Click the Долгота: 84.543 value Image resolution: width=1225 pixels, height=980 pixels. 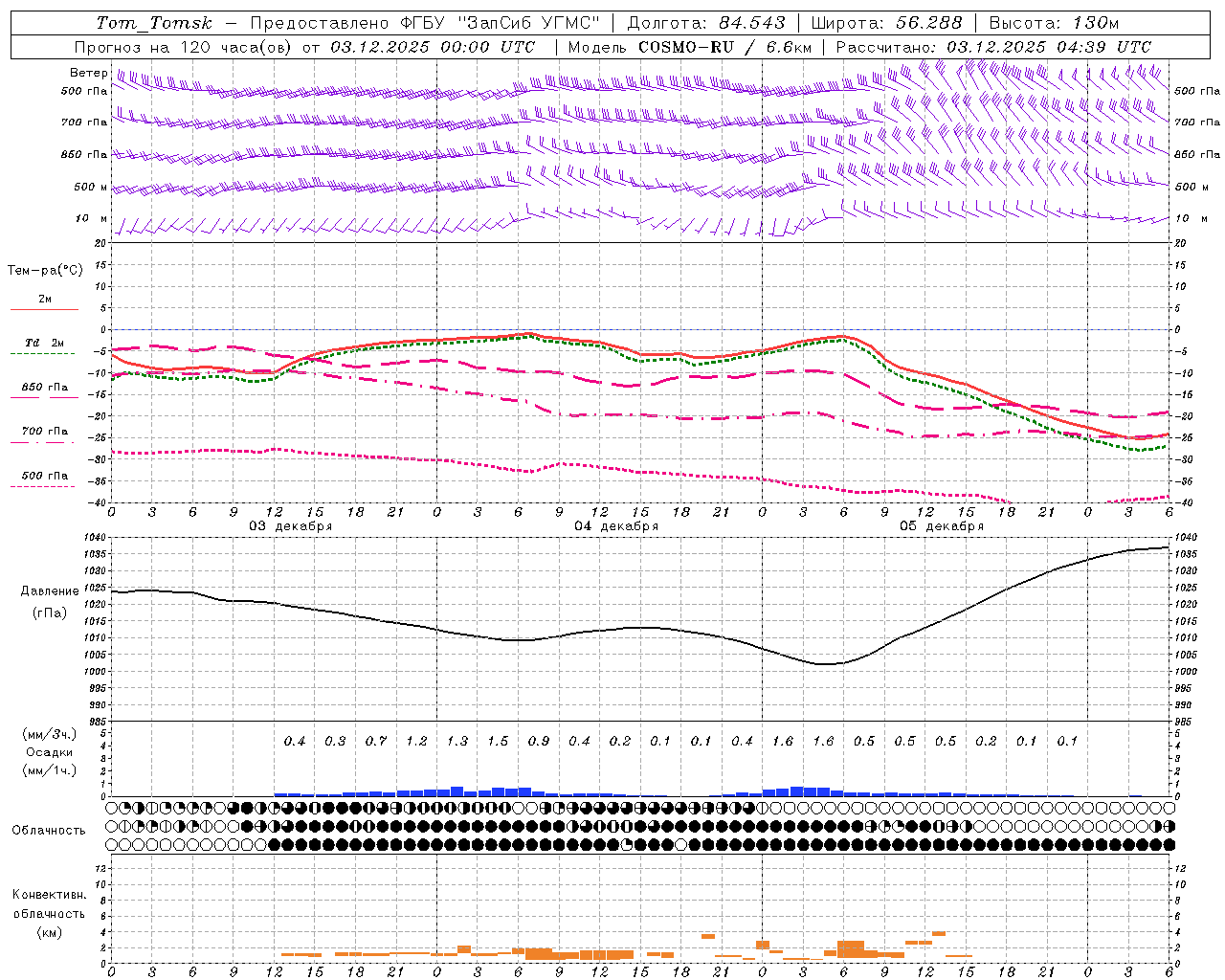(706, 23)
